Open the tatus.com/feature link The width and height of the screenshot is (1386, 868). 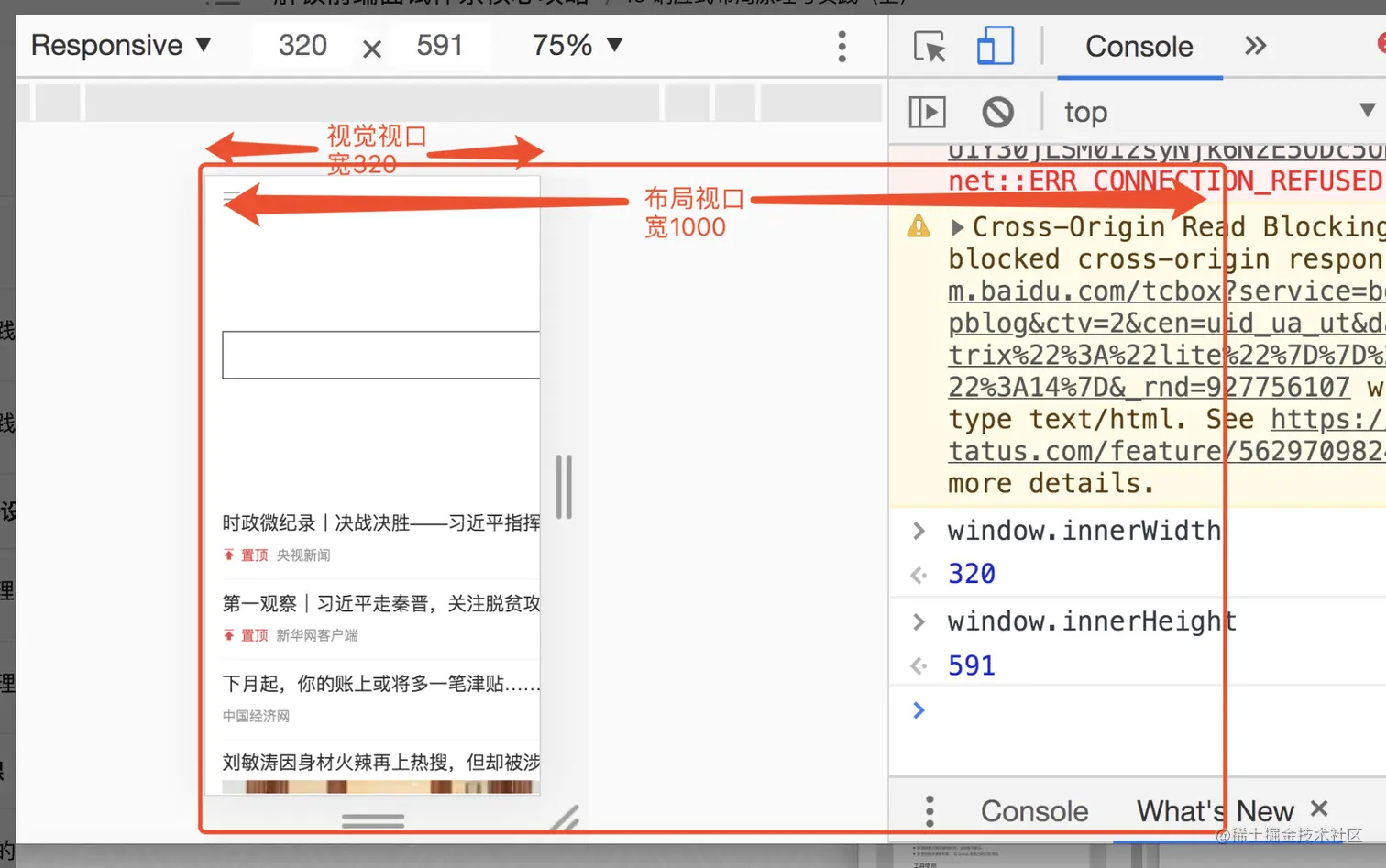click(x=1166, y=451)
